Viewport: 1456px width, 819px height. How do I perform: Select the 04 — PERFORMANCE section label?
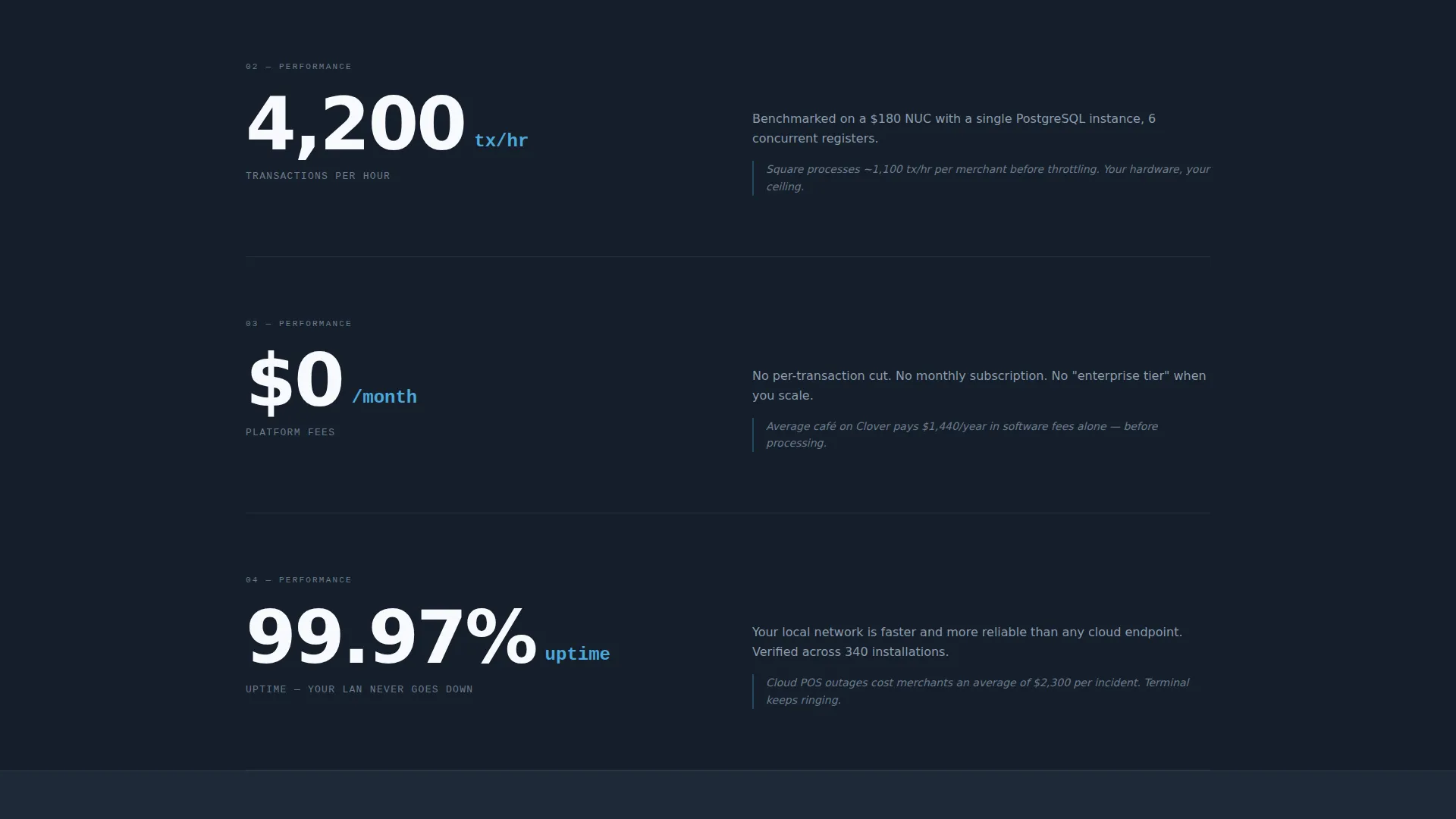tap(299, 580)
